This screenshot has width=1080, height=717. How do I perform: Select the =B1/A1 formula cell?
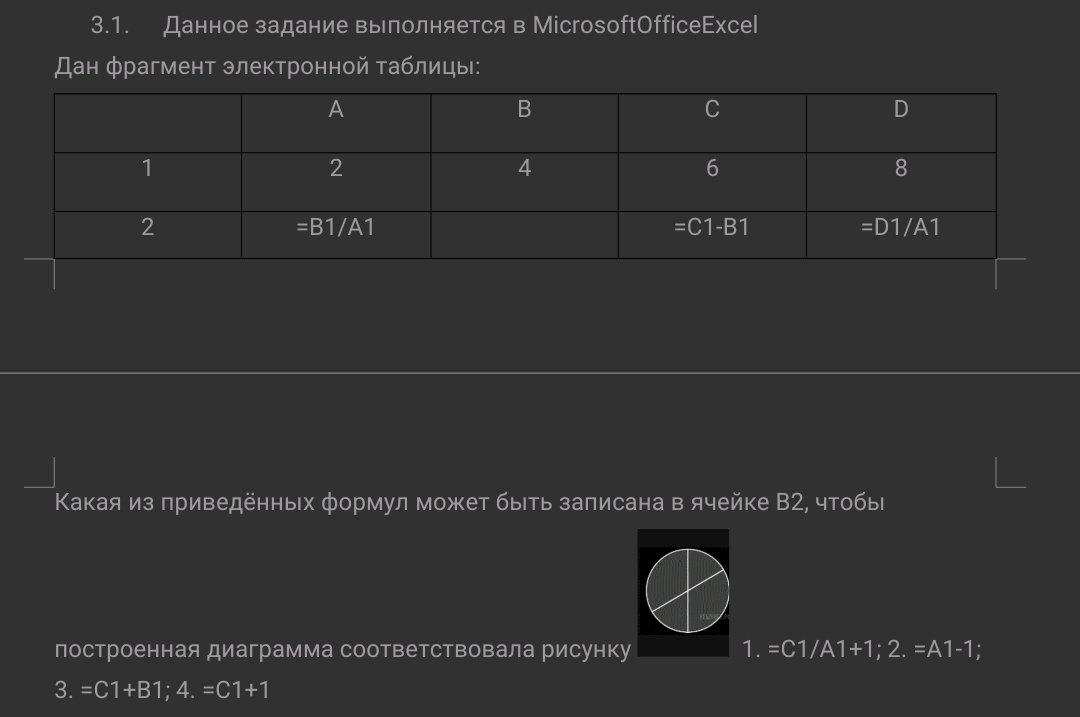(336, 235)
